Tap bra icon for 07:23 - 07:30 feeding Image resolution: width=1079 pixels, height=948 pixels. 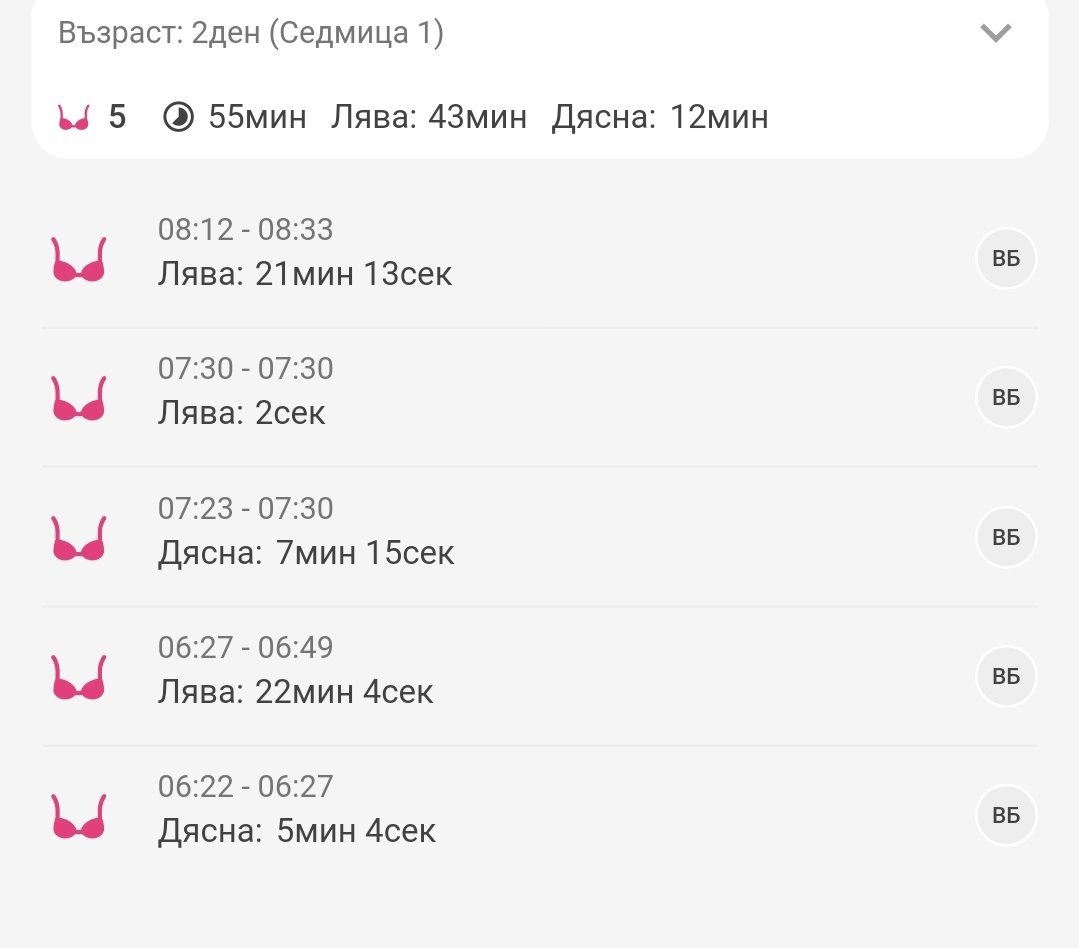(x=79, y=537)
